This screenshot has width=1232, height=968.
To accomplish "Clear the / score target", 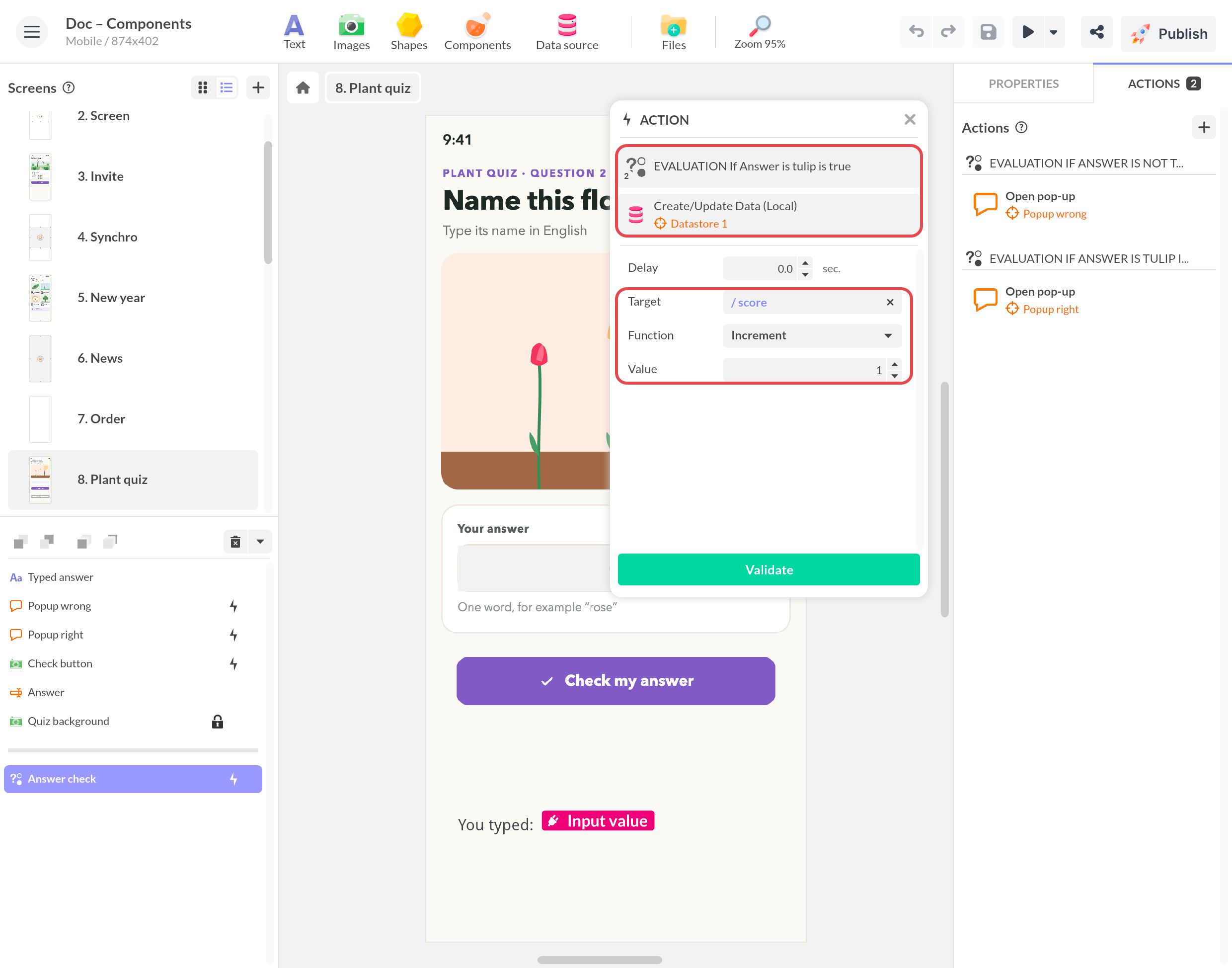I will click(890, 303).
